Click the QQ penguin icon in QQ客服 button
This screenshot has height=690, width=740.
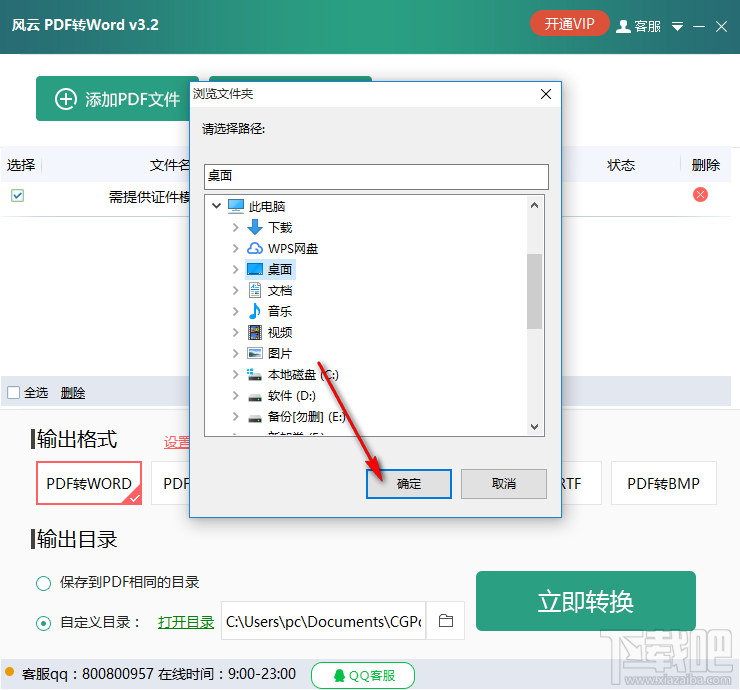(339, 675)
